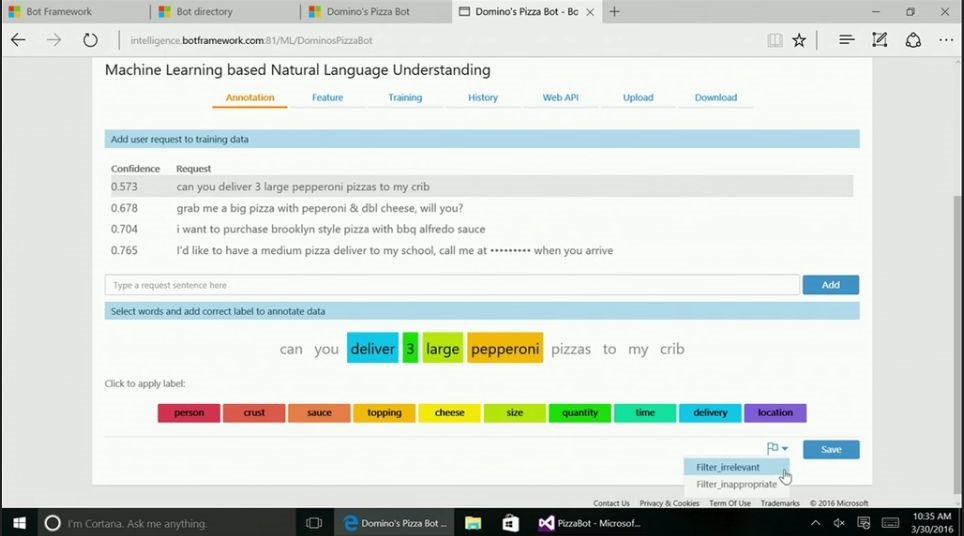Apply the red person label

[x=189, y=413]
